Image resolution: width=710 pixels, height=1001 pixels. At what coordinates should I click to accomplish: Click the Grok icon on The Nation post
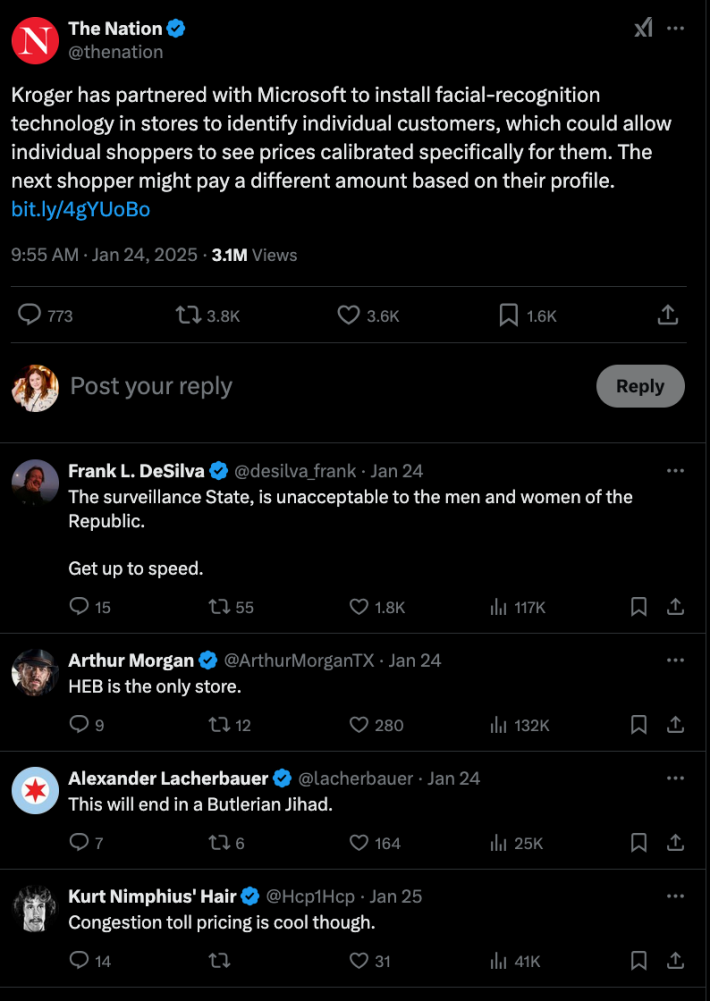click(643, 29)
